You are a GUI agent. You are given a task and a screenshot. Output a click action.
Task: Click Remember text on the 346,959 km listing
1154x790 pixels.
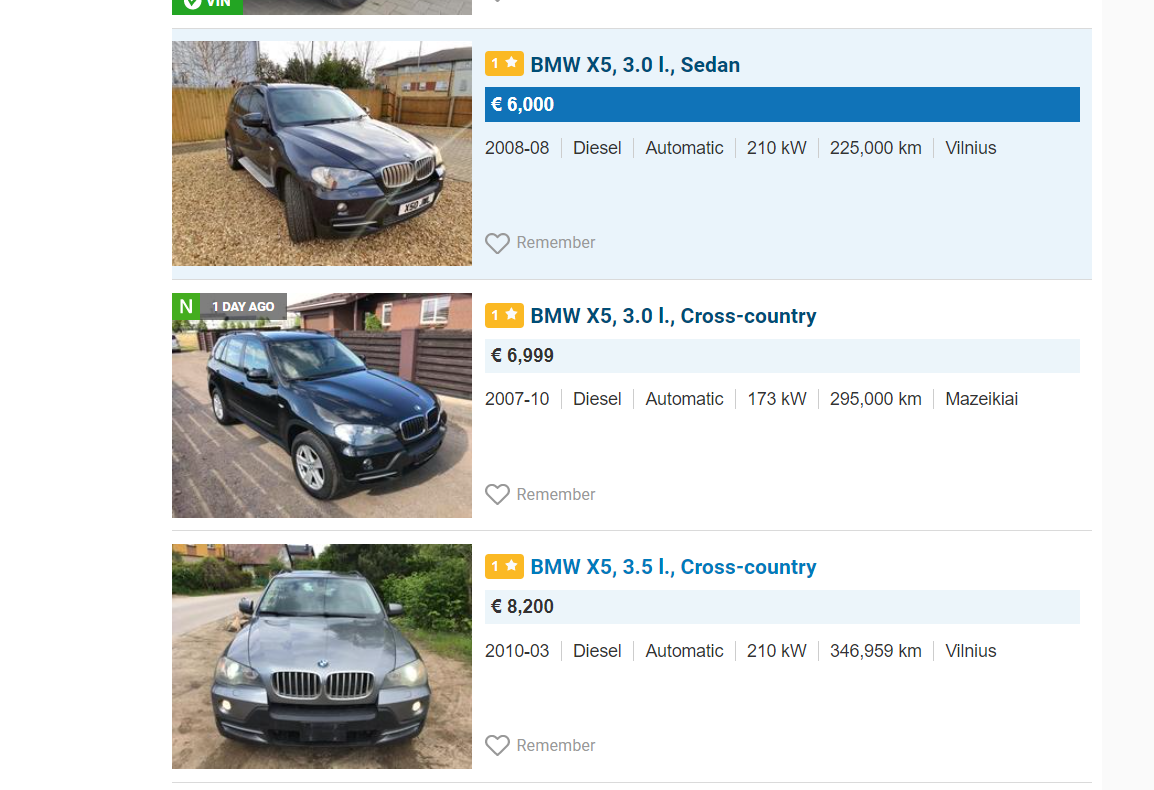556,745
